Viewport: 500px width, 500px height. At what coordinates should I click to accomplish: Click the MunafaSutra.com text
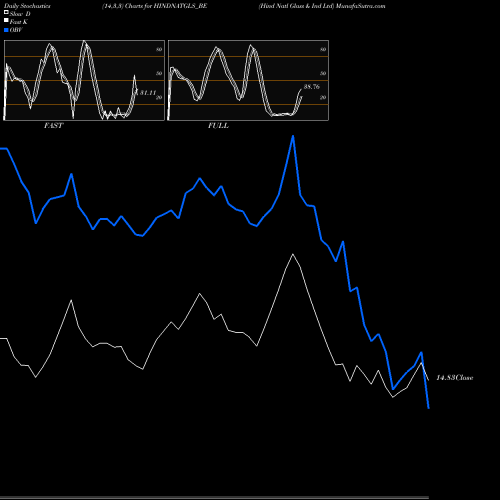pyautogui.click(x=361, y=6)
